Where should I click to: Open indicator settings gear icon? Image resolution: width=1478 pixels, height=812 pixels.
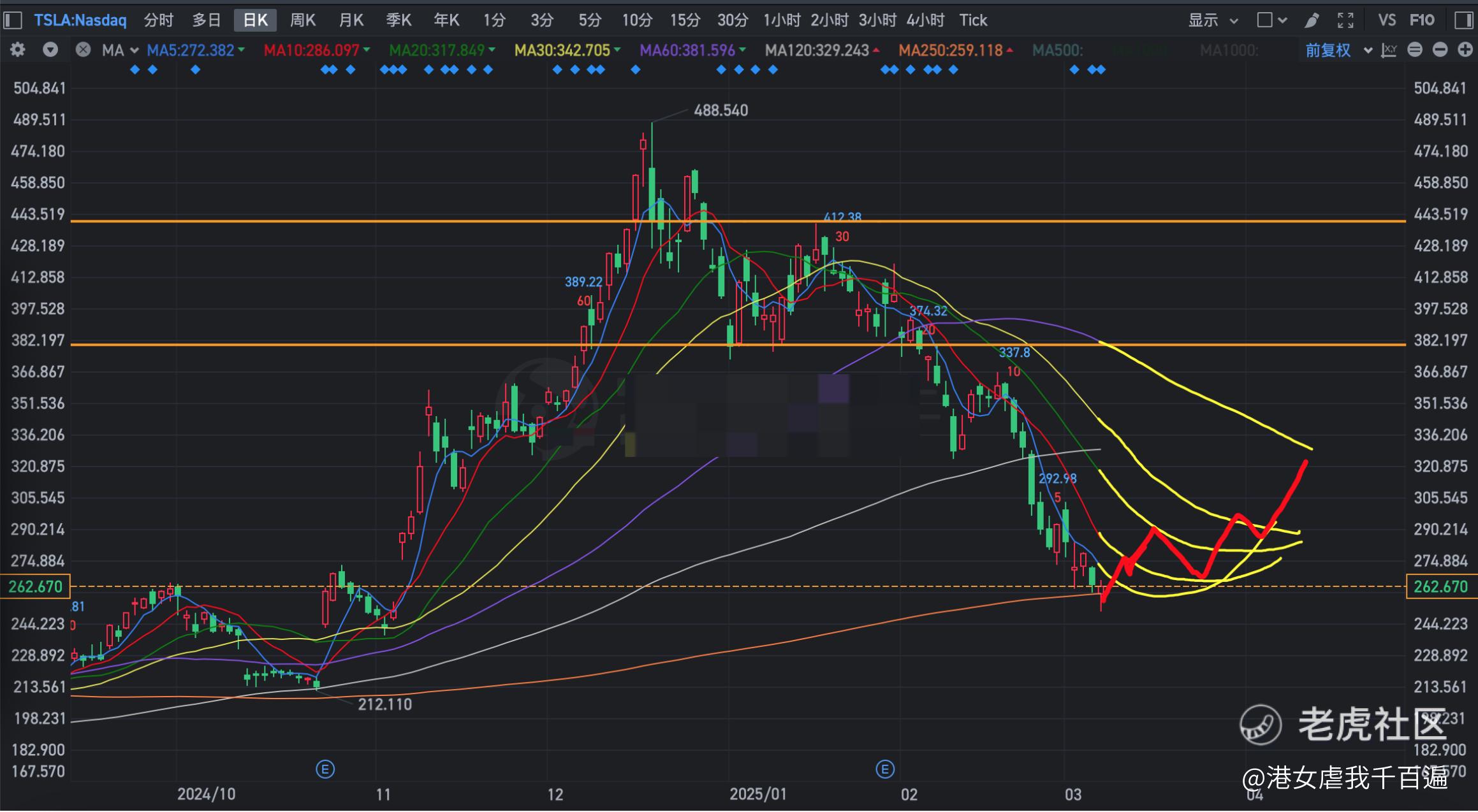(x=18, y=50)
